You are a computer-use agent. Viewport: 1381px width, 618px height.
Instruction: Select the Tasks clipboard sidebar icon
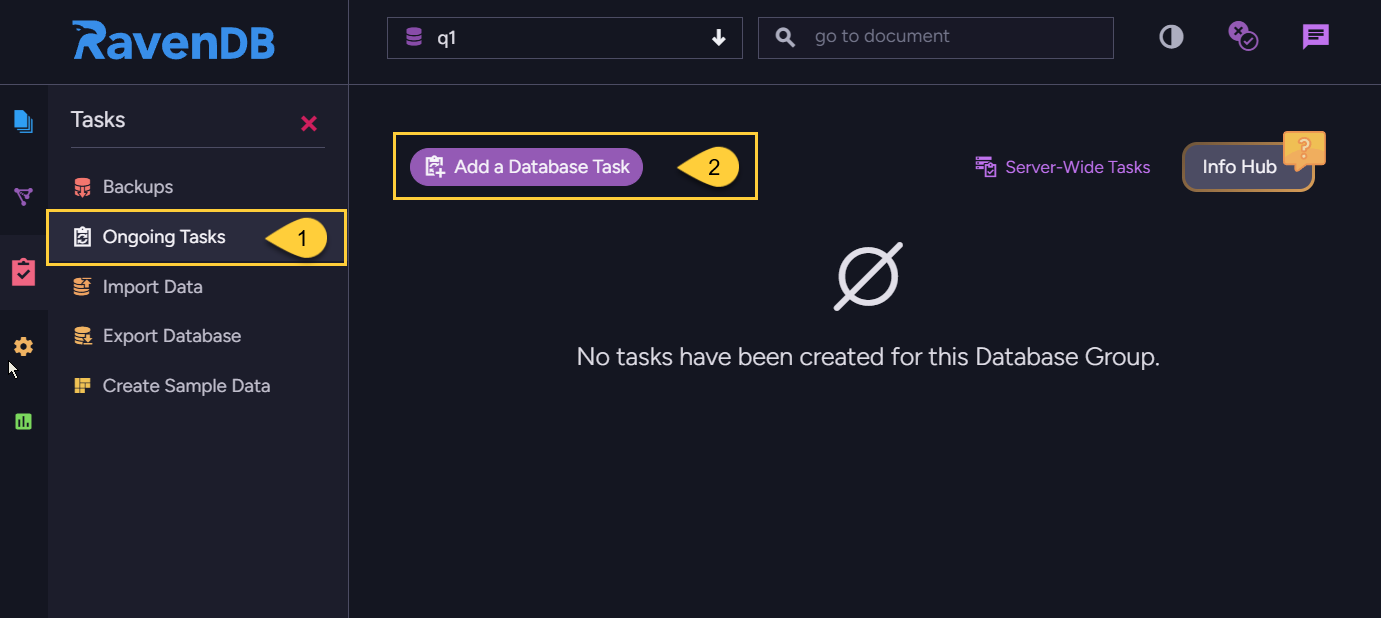pos(23,271)
